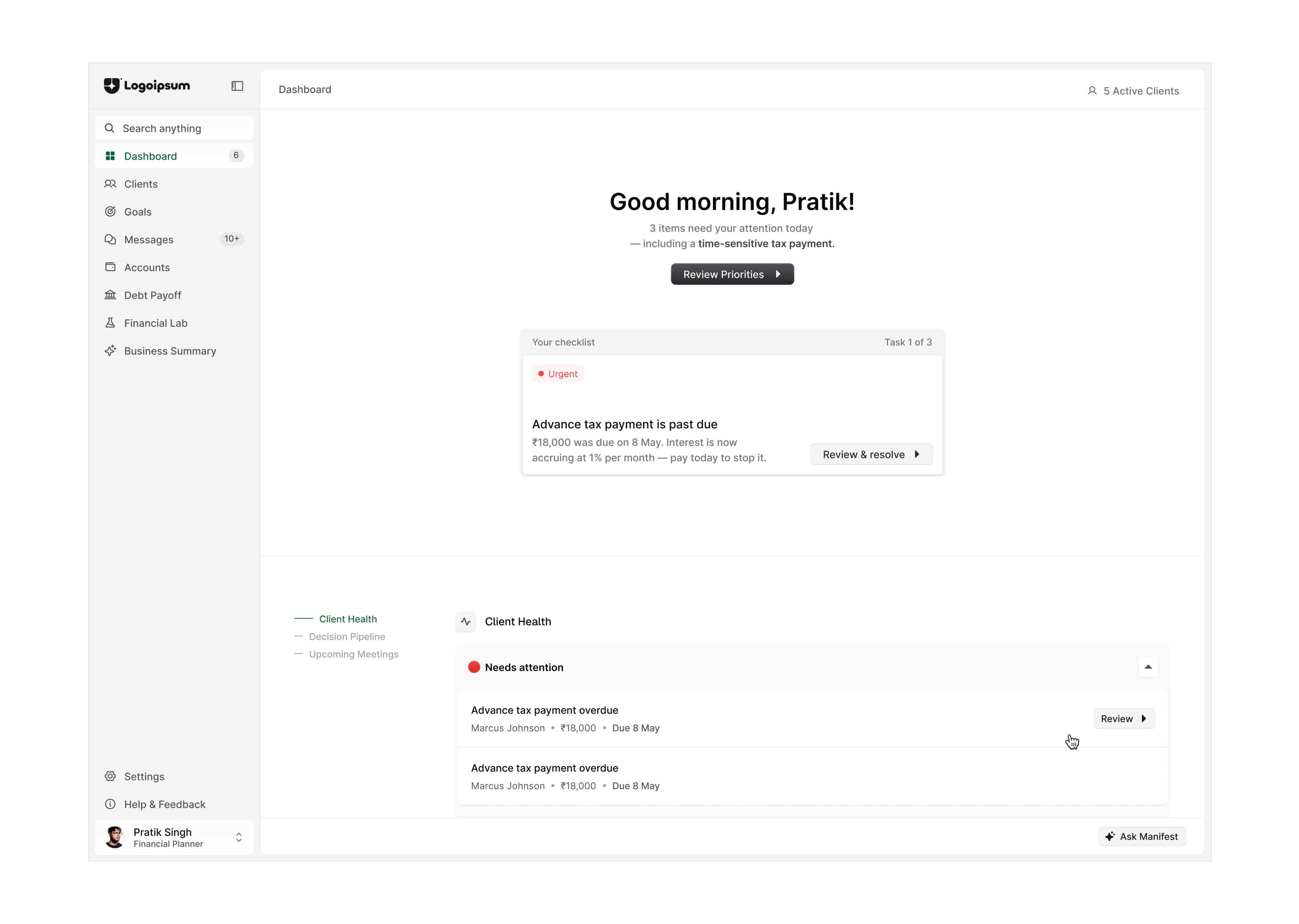The image size is (1299, 924).
Task: Click the Goals target icon
Action: tap(110, 212)
